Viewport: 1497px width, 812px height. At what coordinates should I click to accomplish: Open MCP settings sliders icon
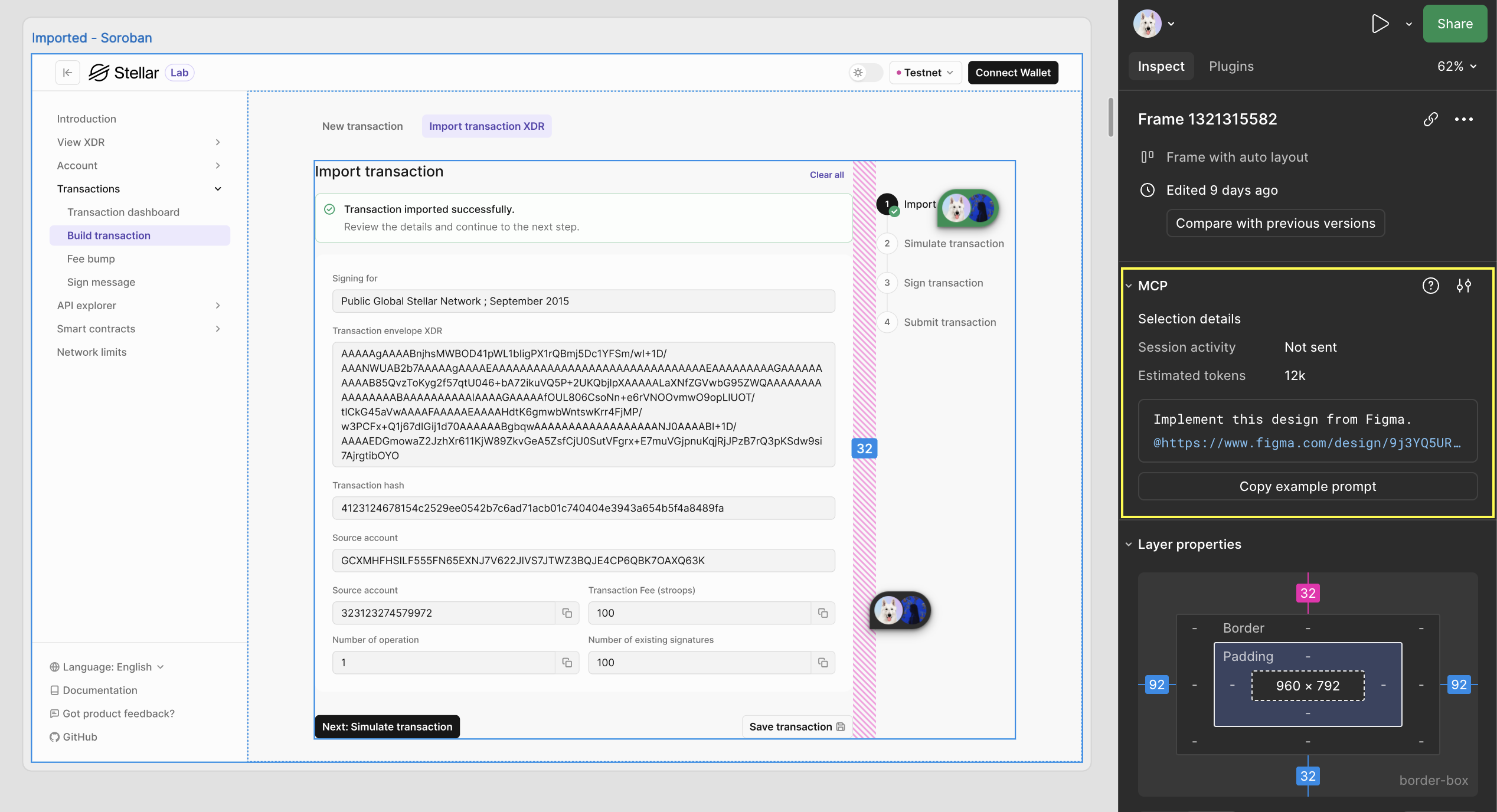[x=1463, y=286]
